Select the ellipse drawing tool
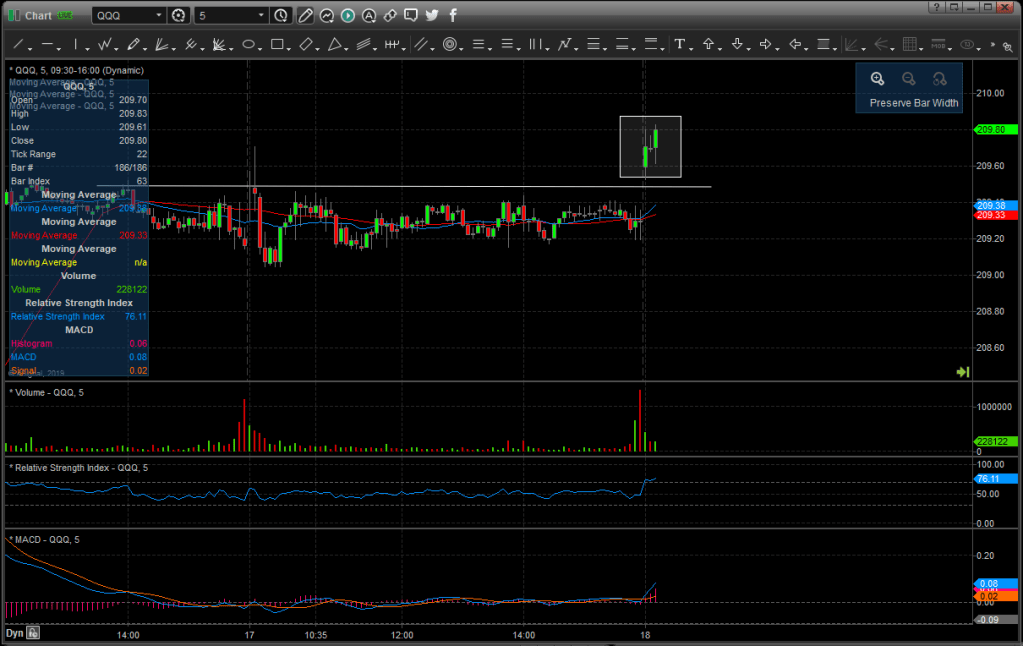Screen dimensions: 1023x646 [x=249, y=44]
